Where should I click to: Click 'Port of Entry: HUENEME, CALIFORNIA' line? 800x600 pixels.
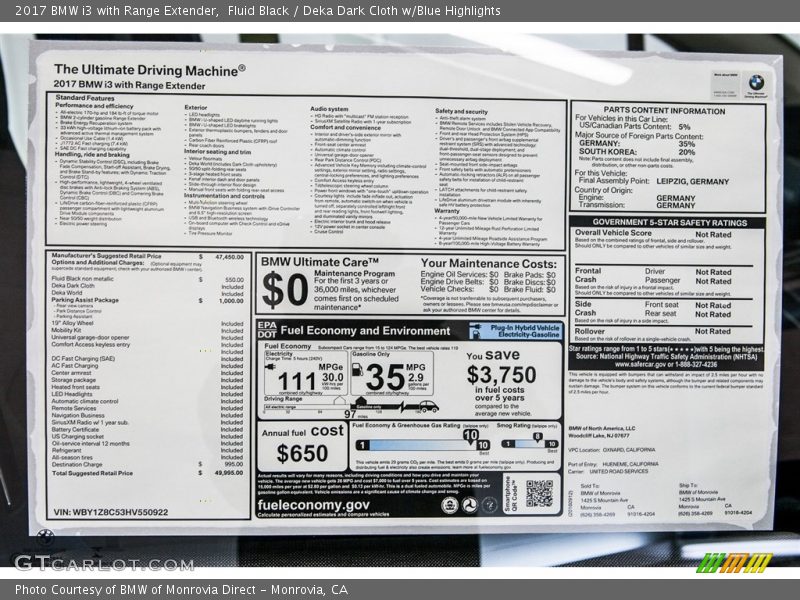[x=613, y=464]
